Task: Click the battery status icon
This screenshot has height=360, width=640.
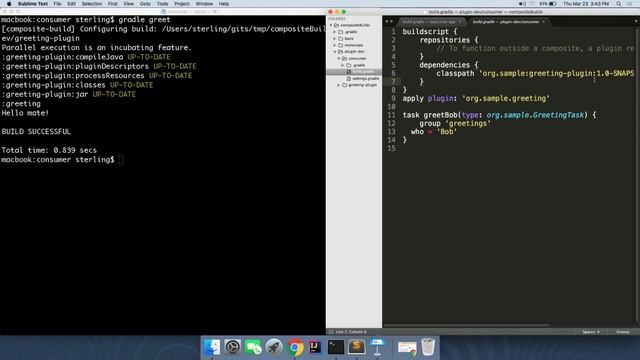Action: click(x=553, y=4)
